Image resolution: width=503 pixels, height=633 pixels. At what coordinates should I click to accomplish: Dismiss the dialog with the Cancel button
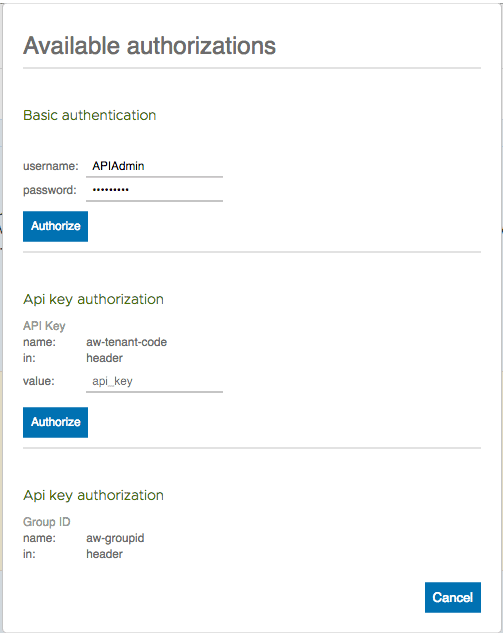coord(453,597)
